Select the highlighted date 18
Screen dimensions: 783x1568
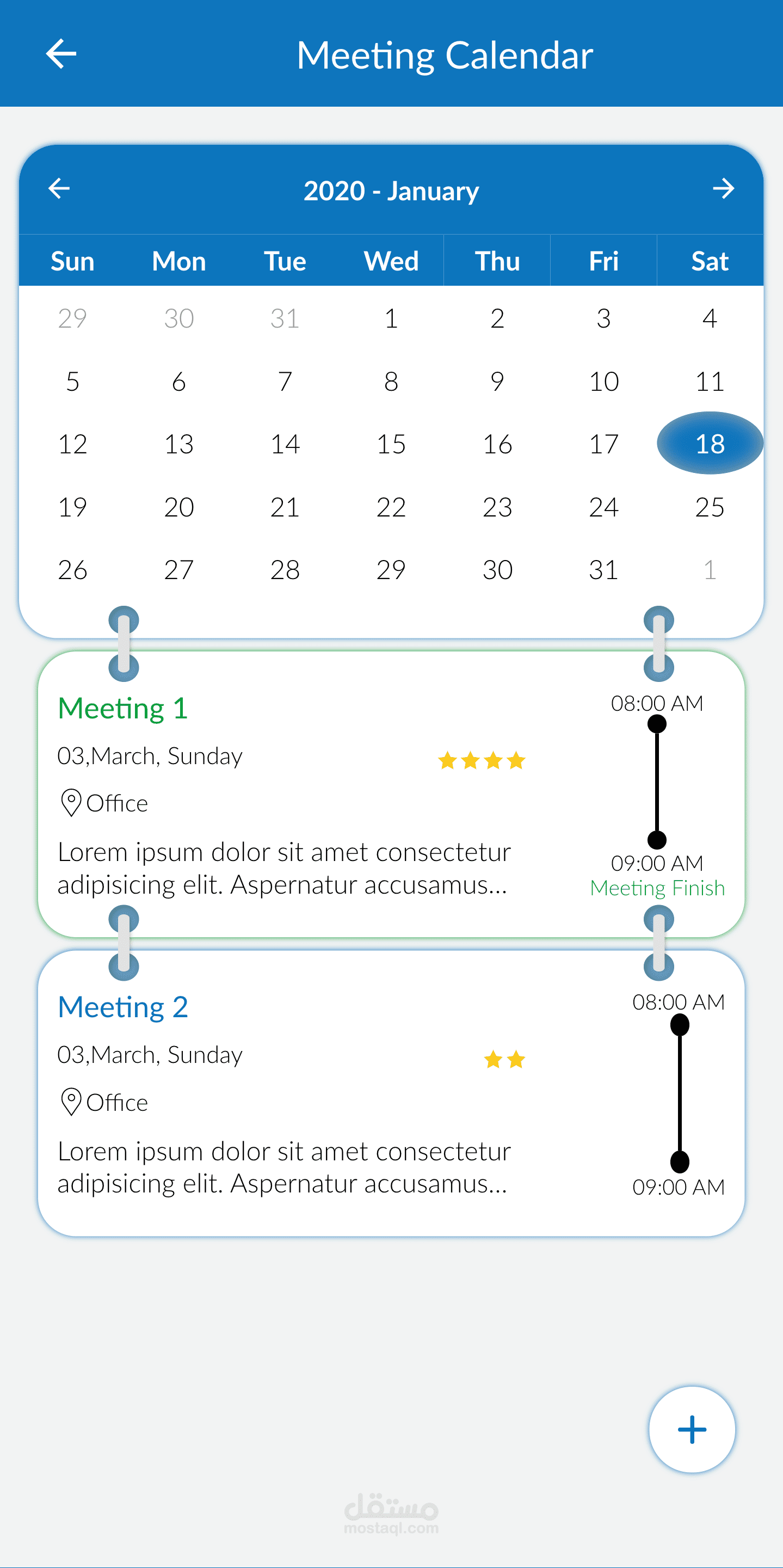[710, 443]
